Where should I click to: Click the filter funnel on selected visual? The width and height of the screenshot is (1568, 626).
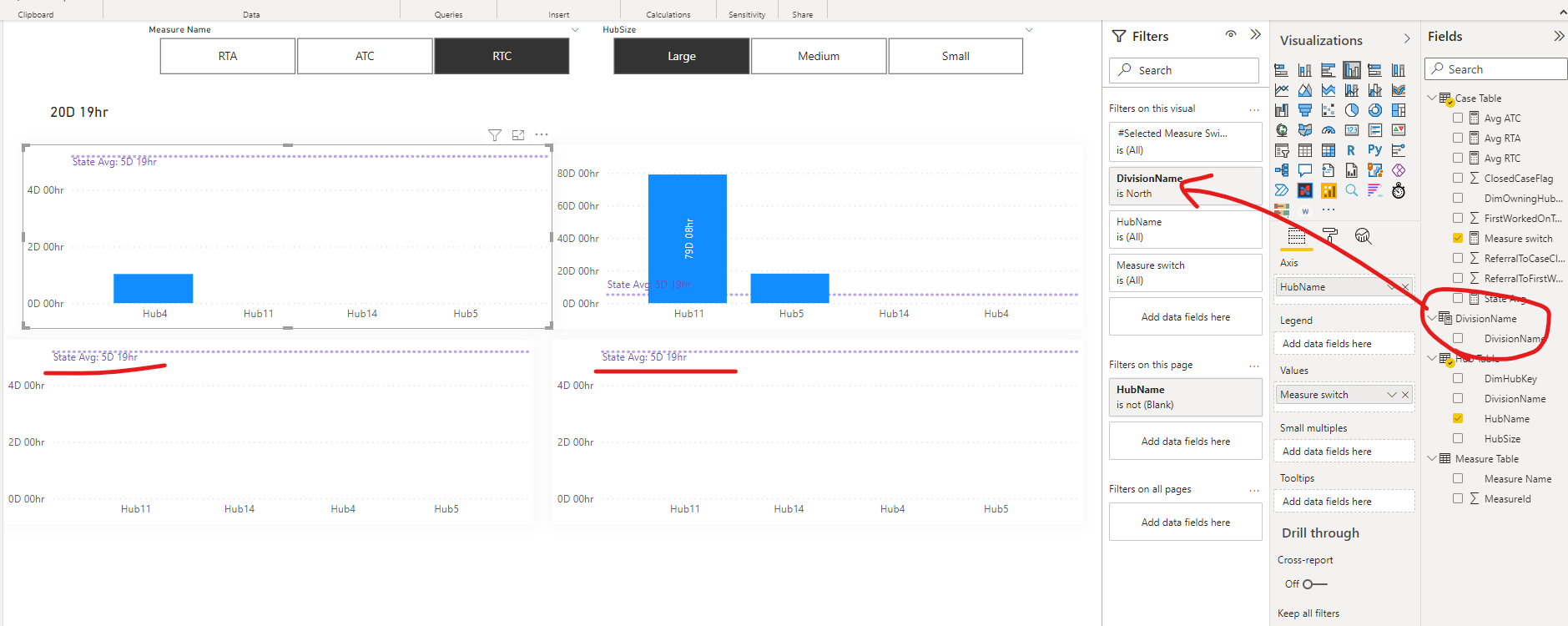click(x=495, y=134)
